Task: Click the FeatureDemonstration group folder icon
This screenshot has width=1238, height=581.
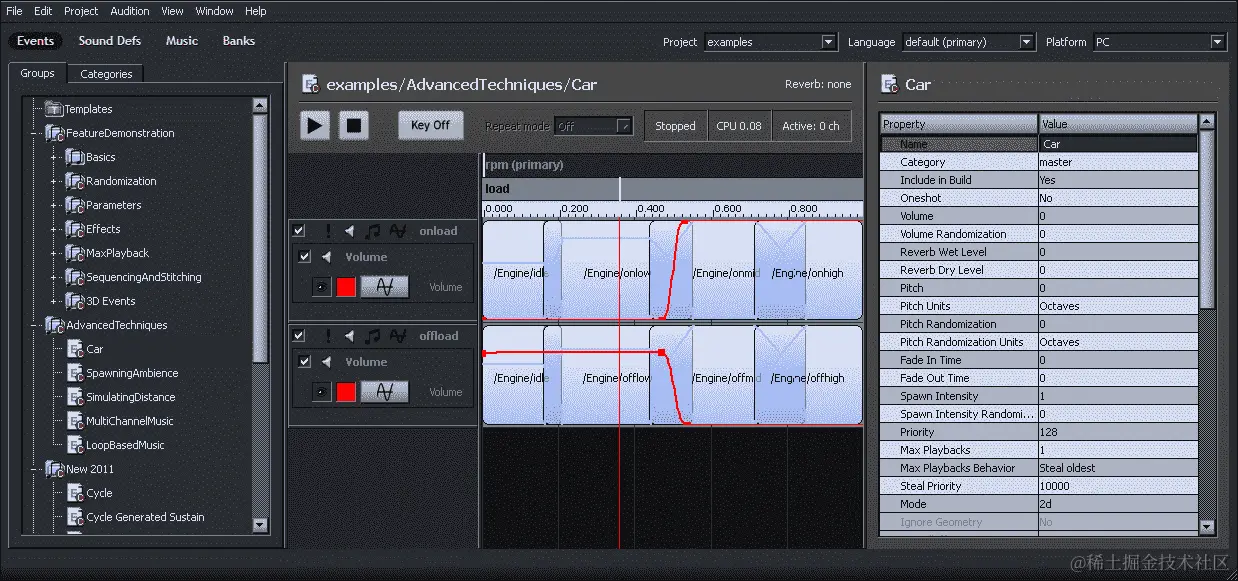Action: pyautogui.click(x=54, y=133)
